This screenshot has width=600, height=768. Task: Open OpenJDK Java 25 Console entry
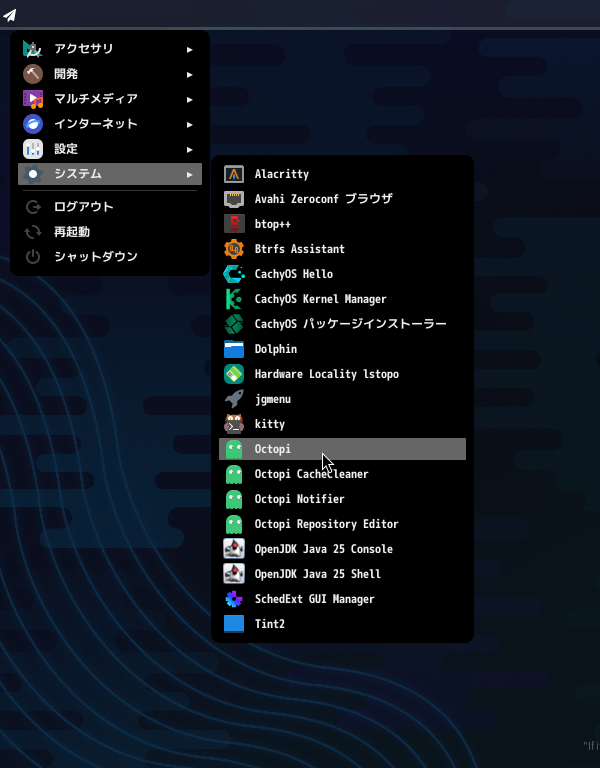342,549
